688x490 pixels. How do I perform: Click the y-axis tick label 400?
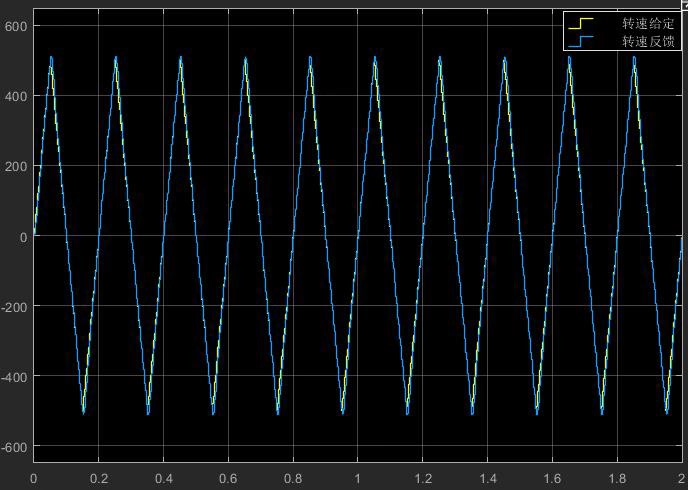pos(16,96)
